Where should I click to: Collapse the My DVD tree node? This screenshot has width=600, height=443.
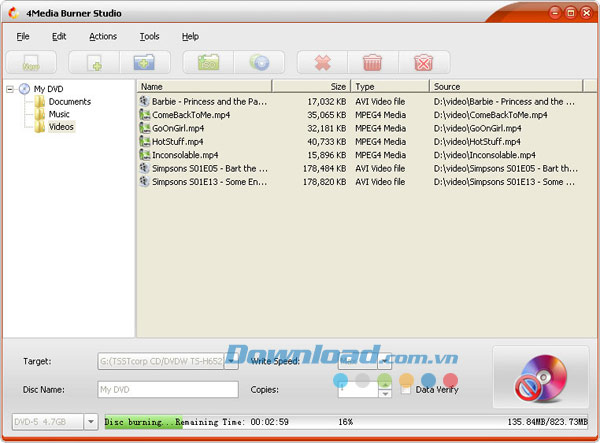[x=10, y=88]
